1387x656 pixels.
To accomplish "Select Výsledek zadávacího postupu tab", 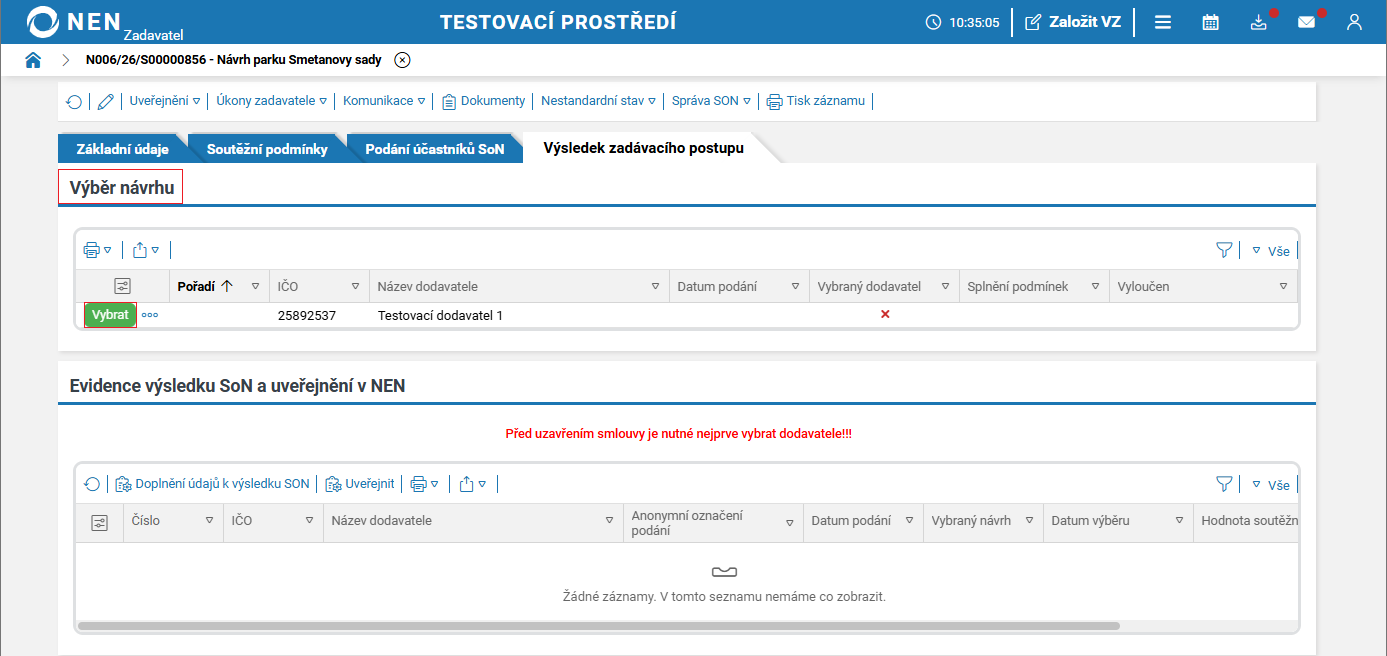I will click(643, 149).
